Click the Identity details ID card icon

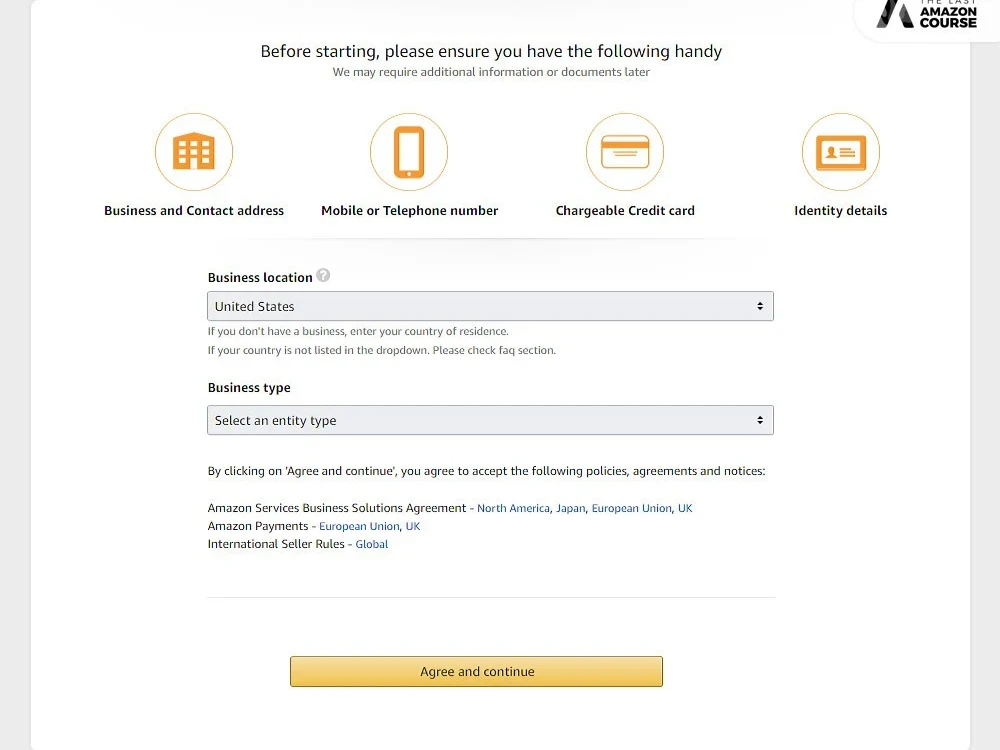[841, 152]
